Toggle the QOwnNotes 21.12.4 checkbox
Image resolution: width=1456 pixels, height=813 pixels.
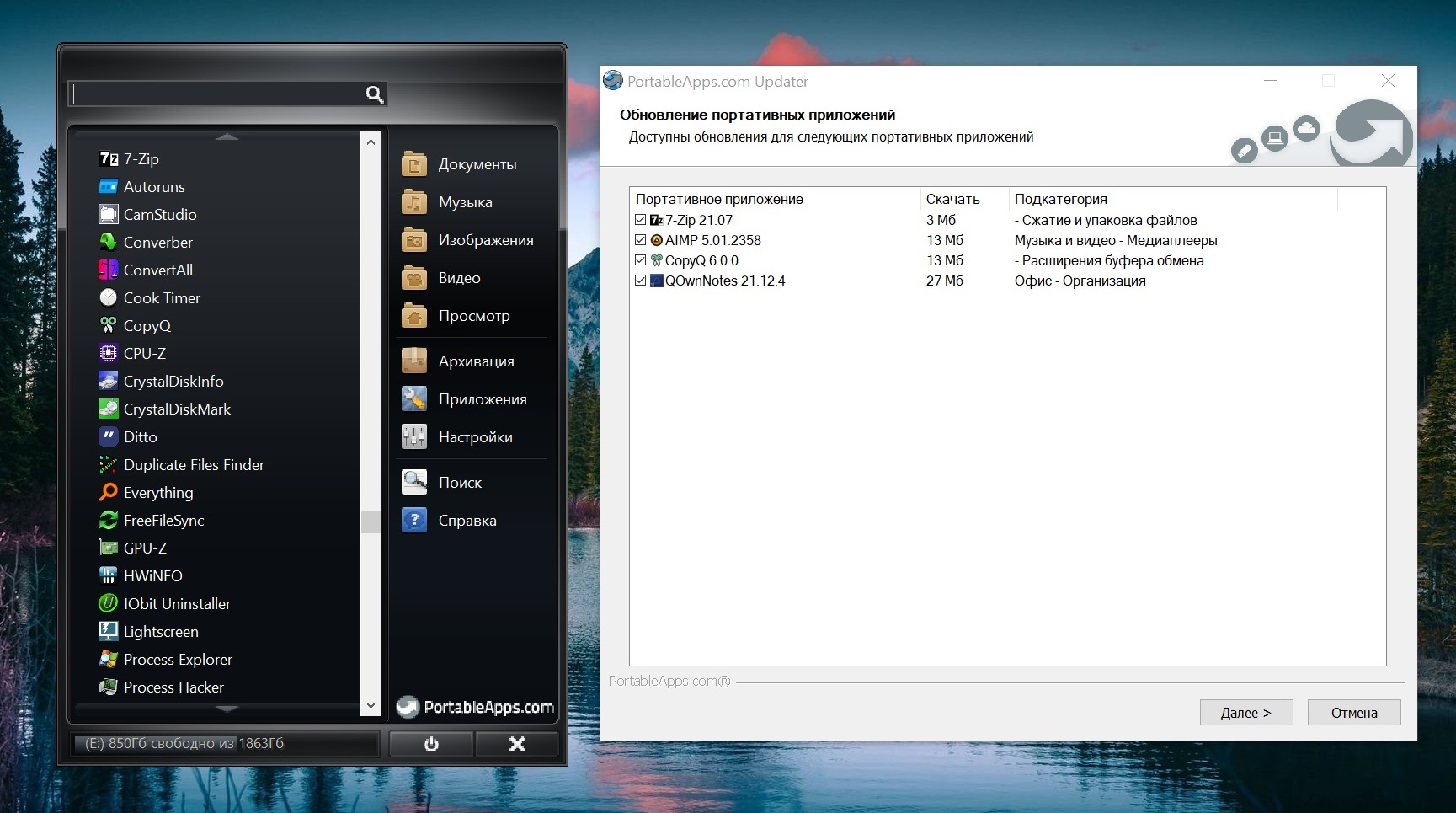[x=640, y=281]
